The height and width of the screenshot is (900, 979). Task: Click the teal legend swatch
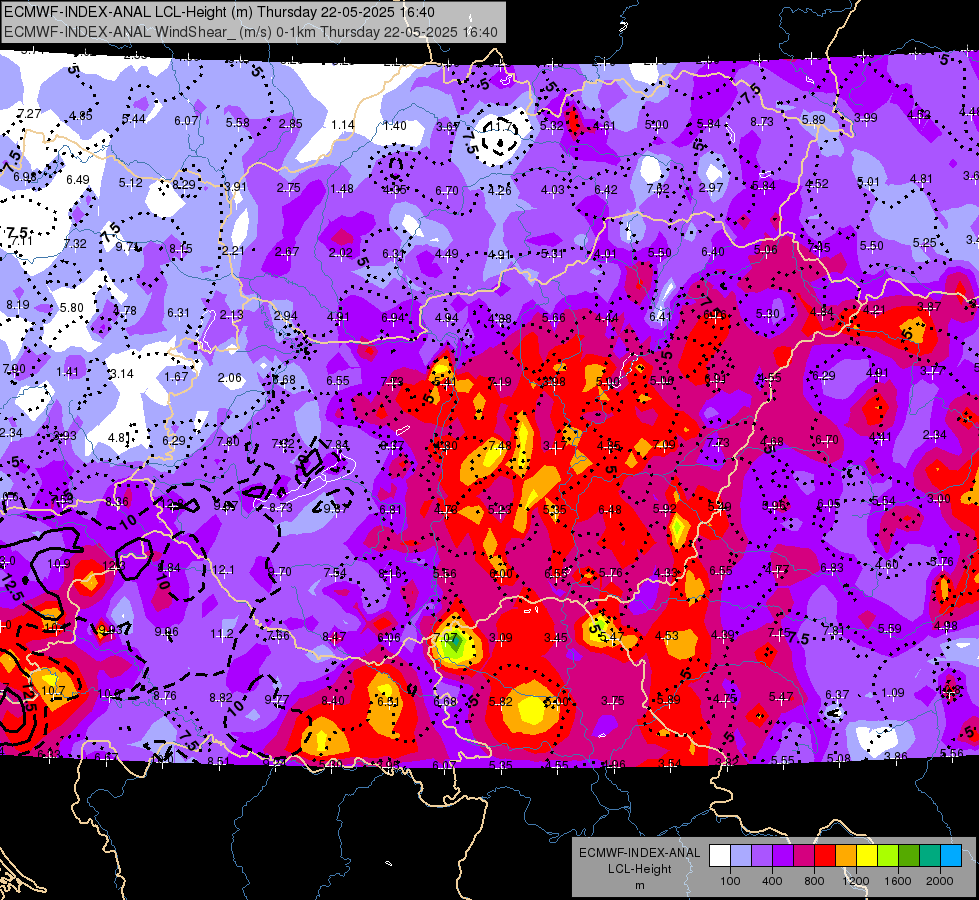click(930, 856)
